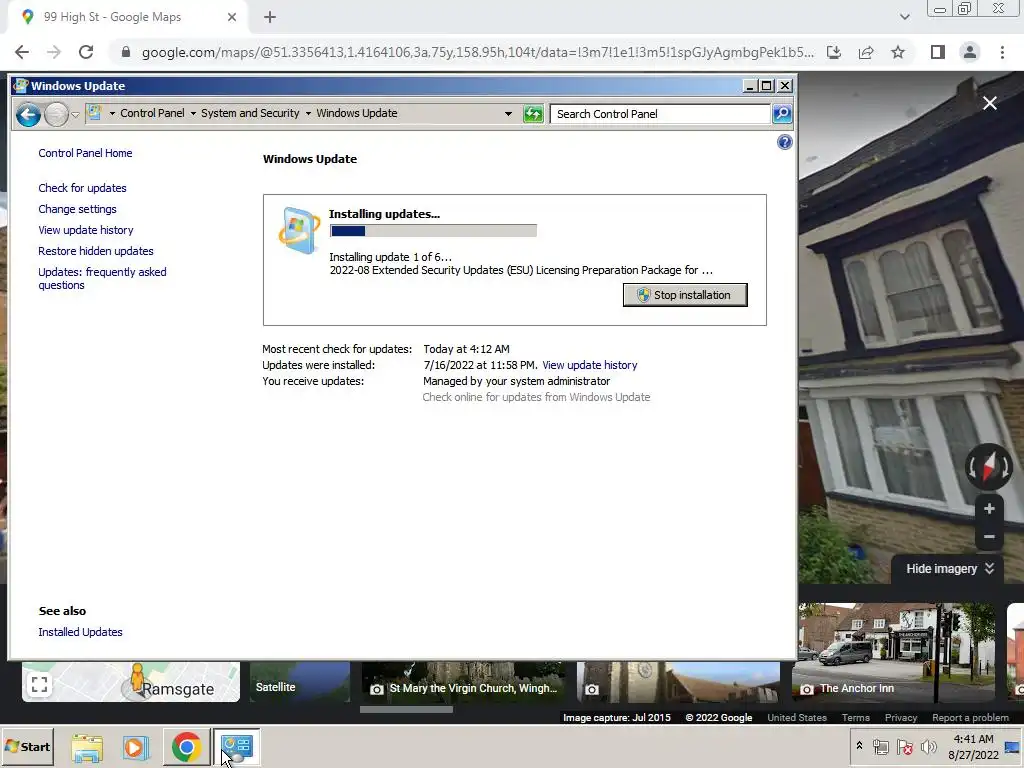Viewport: 1024px width, 768px height.
Task: Toggle Chrome side panel
Action: (937, 52)
